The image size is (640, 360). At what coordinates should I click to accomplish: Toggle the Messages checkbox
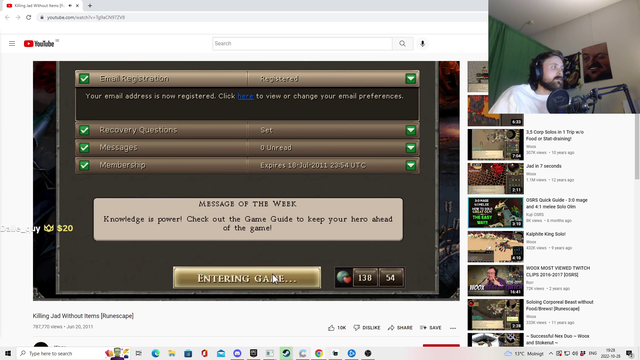[x=84, y=148]
